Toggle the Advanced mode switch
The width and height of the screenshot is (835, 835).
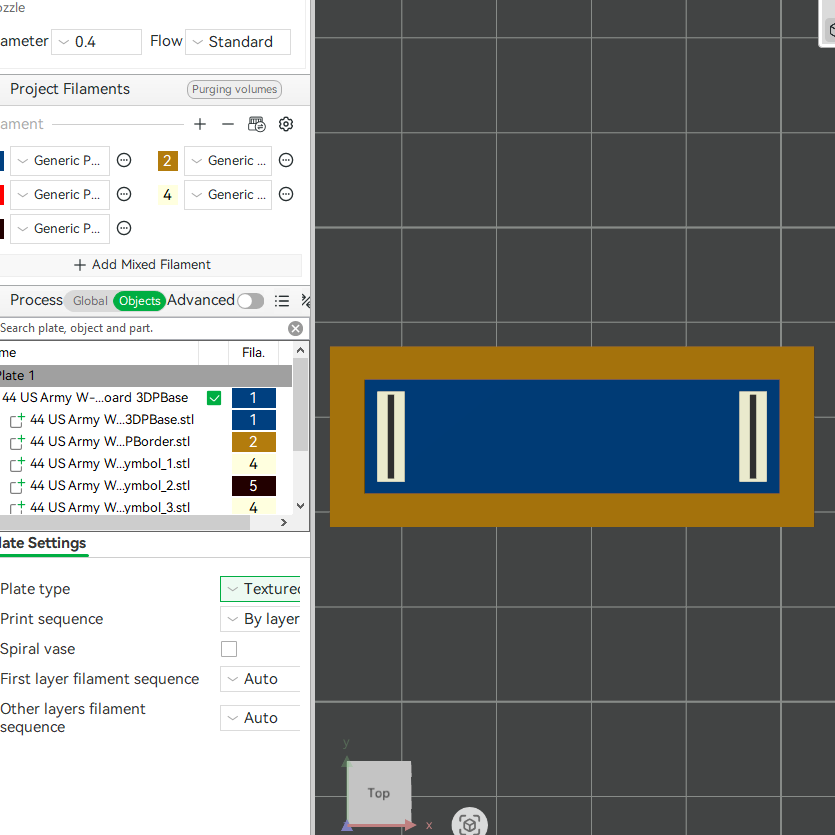pyautogui.click(x=251, y=301)
